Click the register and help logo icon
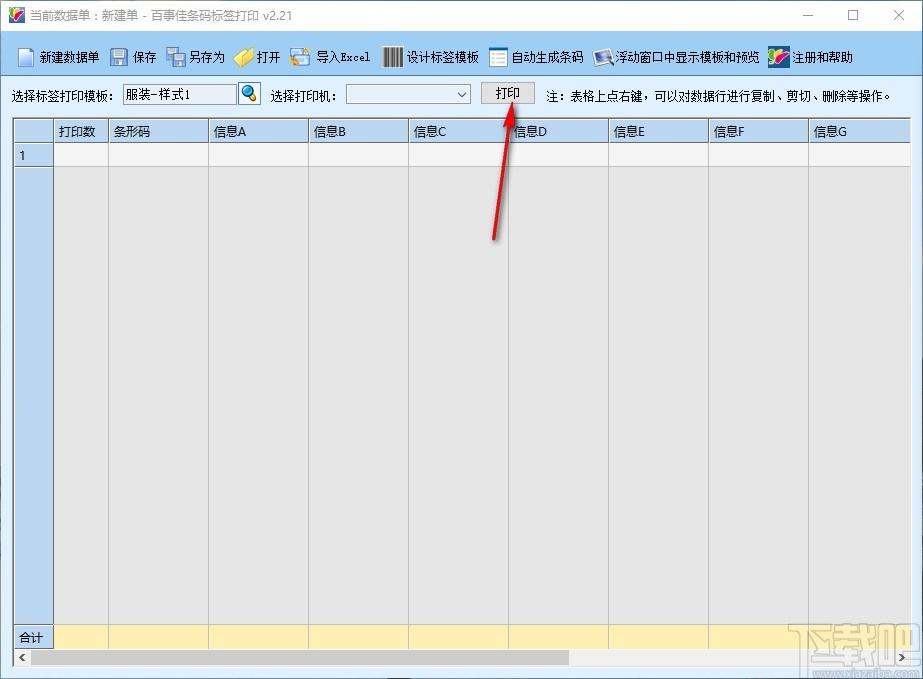 pos(778,57)
